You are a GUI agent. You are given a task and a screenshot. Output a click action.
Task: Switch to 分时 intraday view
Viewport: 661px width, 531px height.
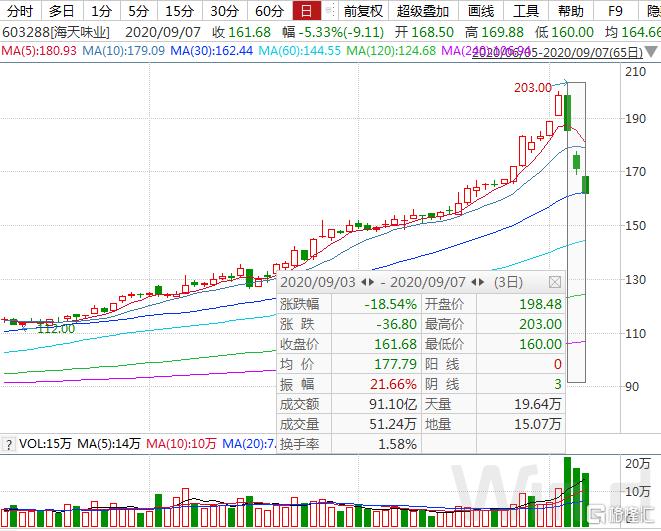tap(19, 11)
